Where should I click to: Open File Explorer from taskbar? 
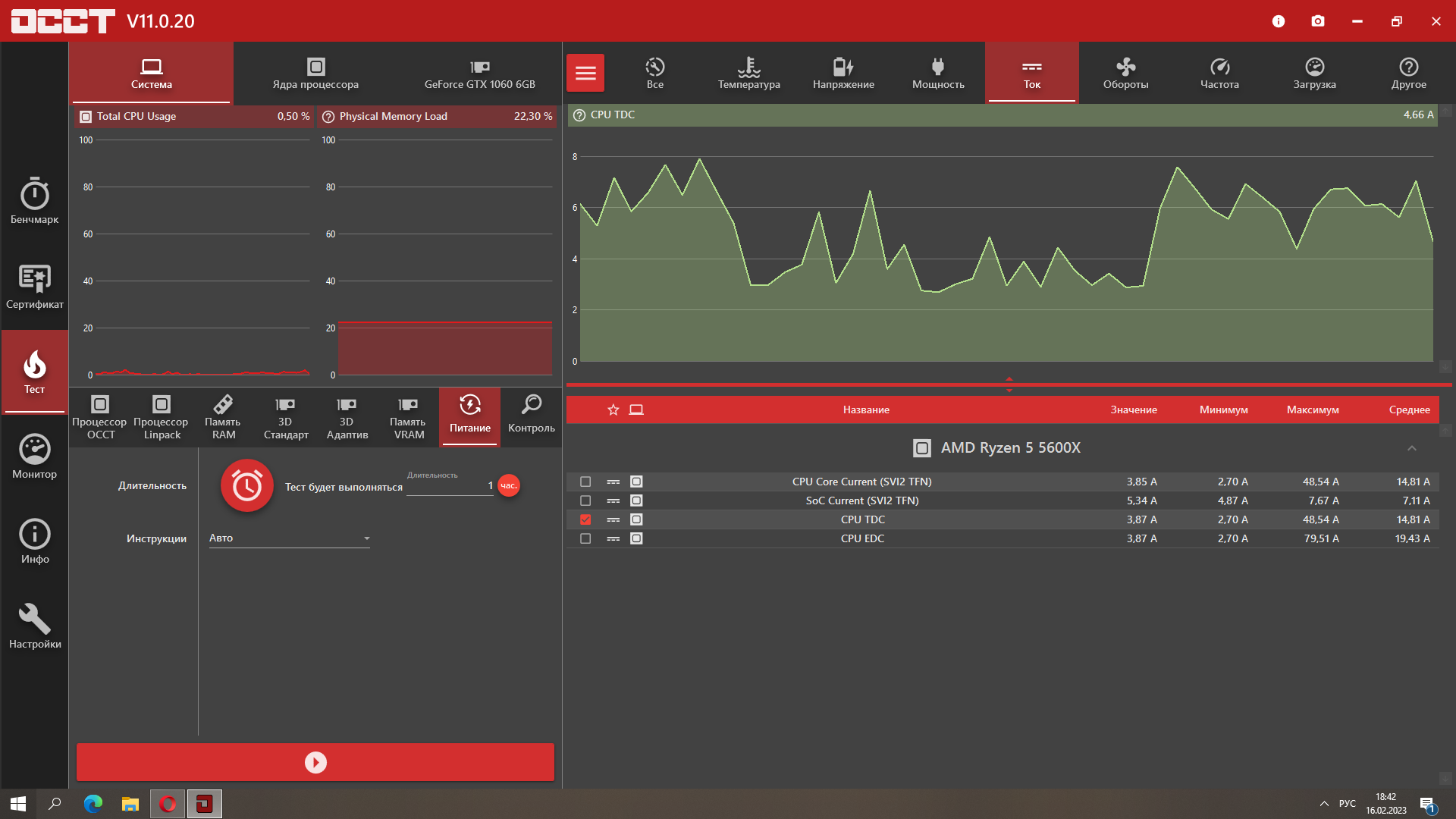130,804
